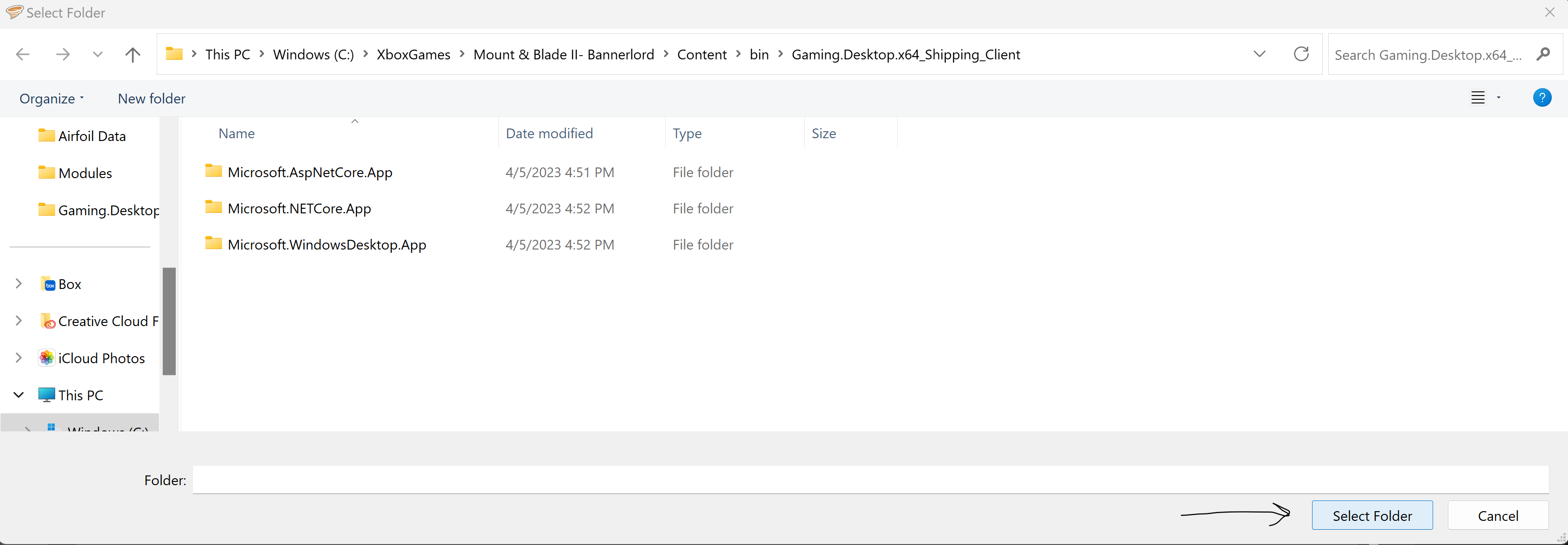
Task: Expand the Box tree item
Action: [x=19, y=284]
